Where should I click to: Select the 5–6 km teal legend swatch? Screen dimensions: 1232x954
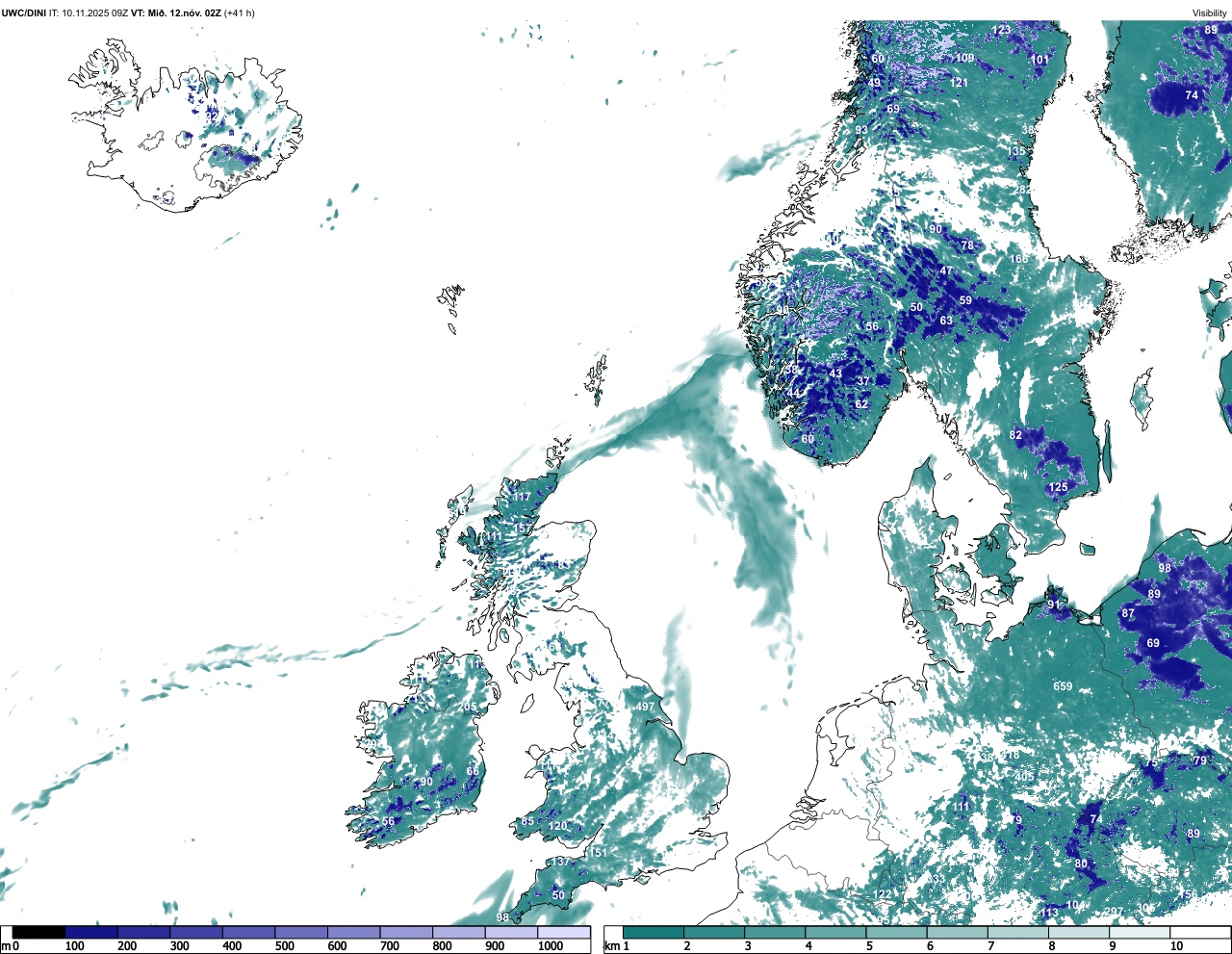897,932
